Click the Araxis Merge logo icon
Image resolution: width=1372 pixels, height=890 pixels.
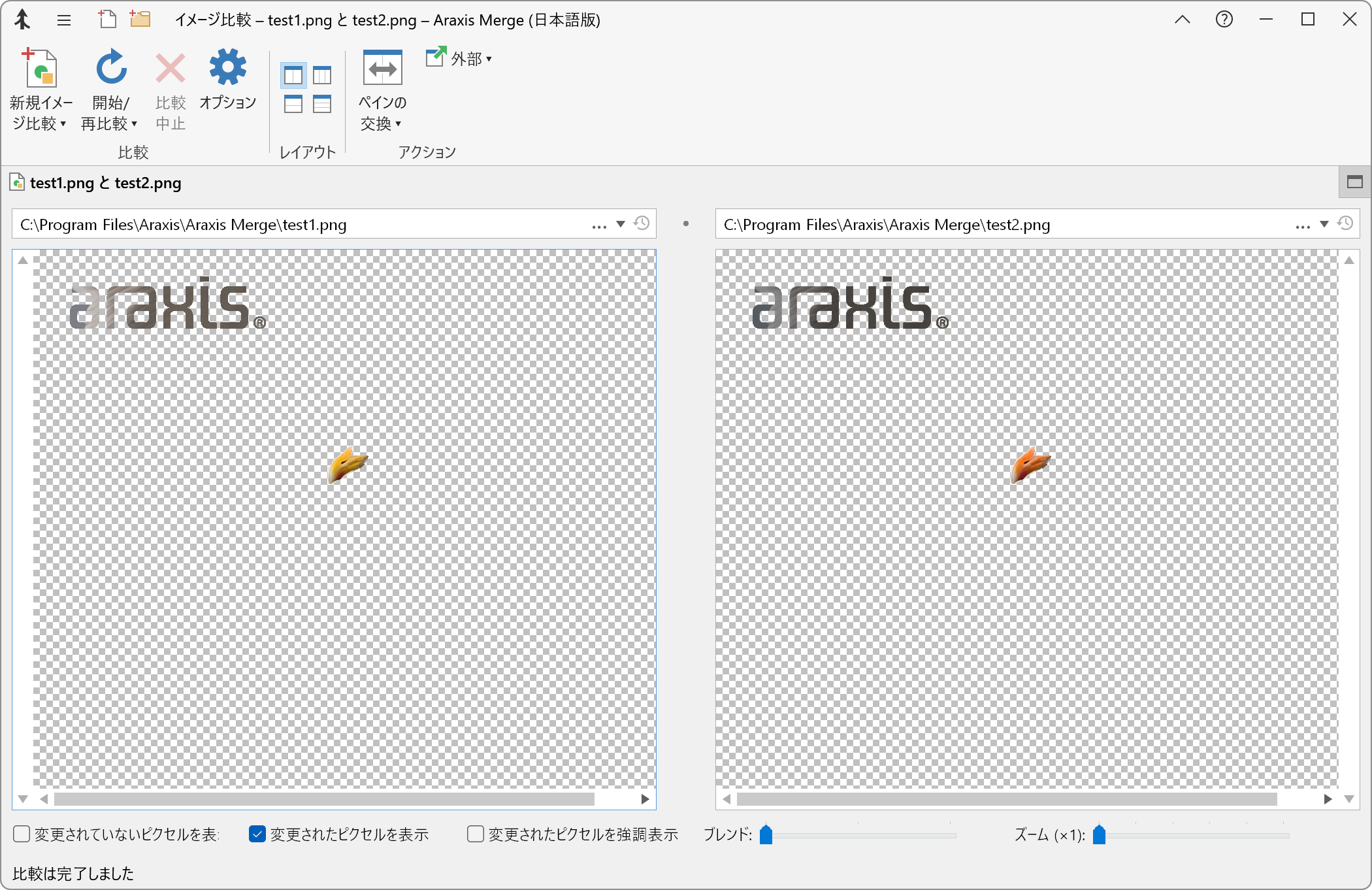(22, 20)
